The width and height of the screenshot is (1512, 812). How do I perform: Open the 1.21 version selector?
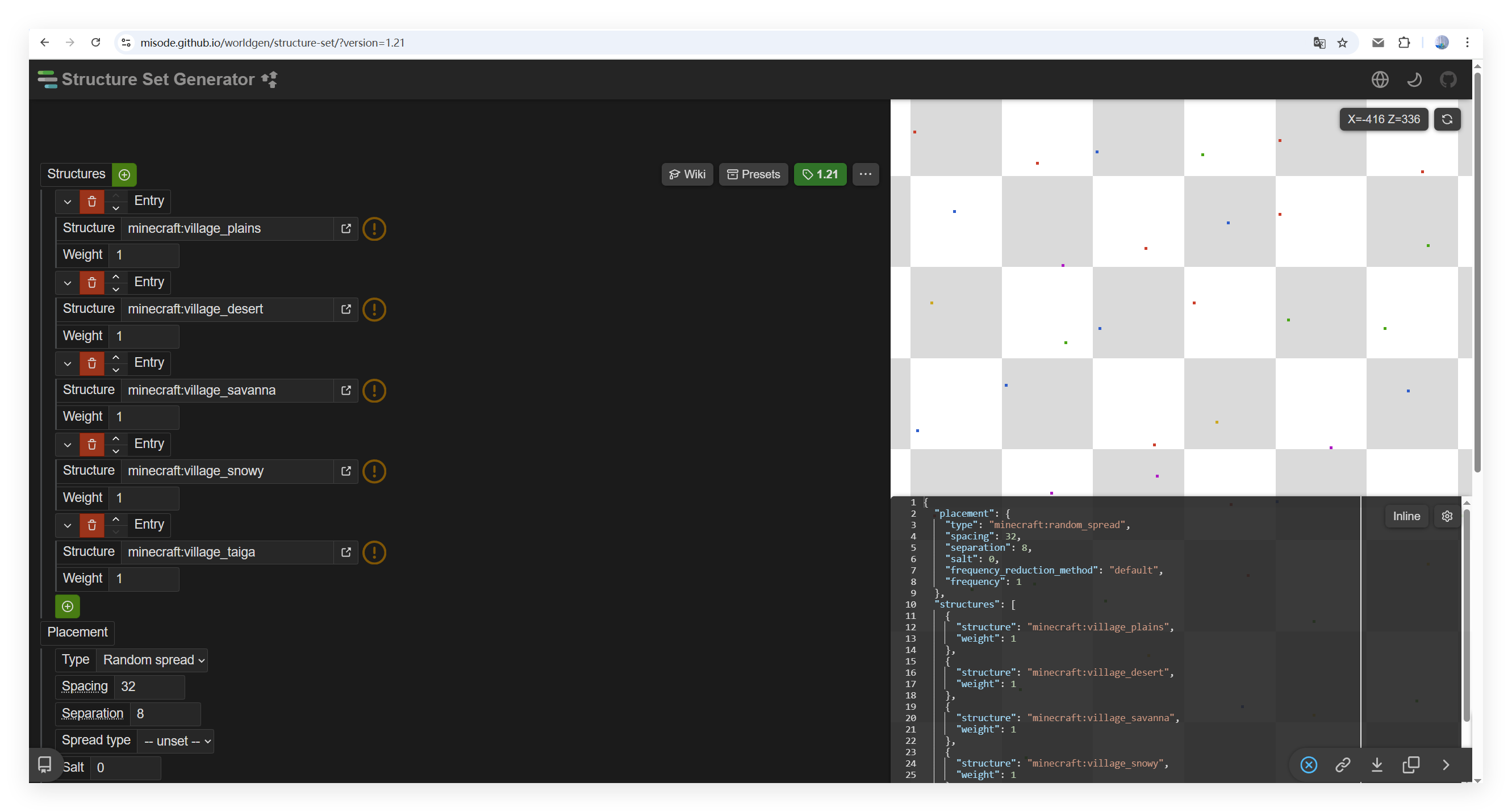pyautogui.click(x=820, y=174)
